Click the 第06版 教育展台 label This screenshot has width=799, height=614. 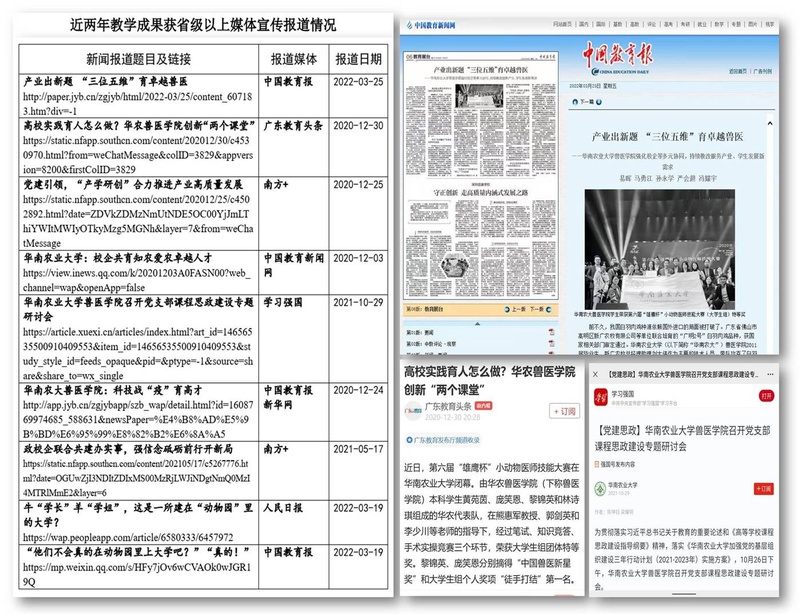tap(425, 309)
